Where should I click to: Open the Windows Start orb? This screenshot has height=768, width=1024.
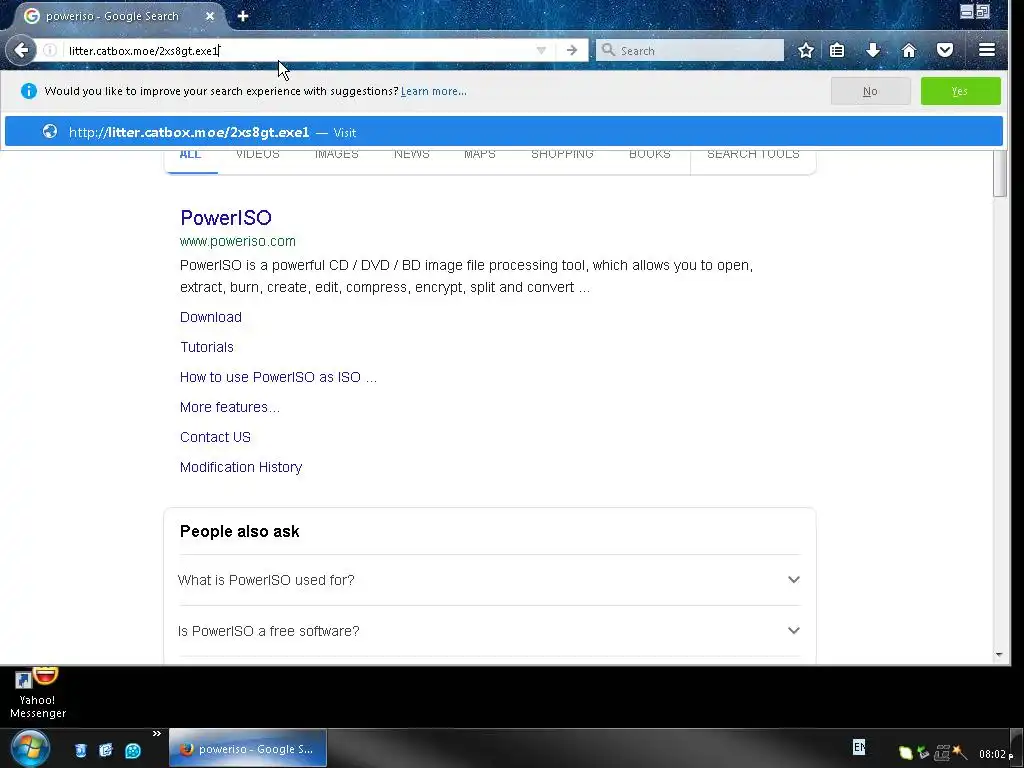30,748
